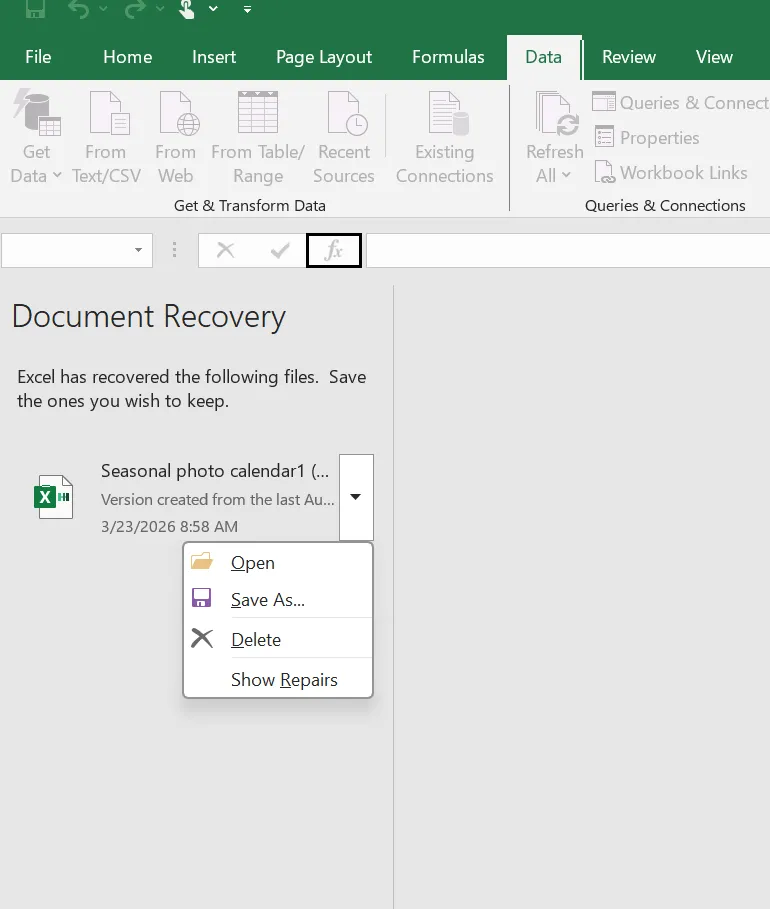Click the Refresh All icon
Image resolution: width=770 pixels, height=909 pixels.
[556, 112]
